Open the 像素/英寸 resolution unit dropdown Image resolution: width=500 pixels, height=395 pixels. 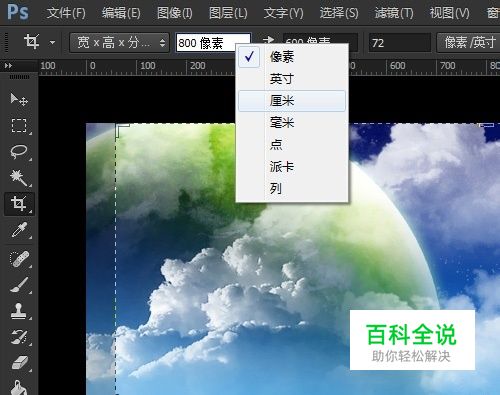click(x=468, y=43)
